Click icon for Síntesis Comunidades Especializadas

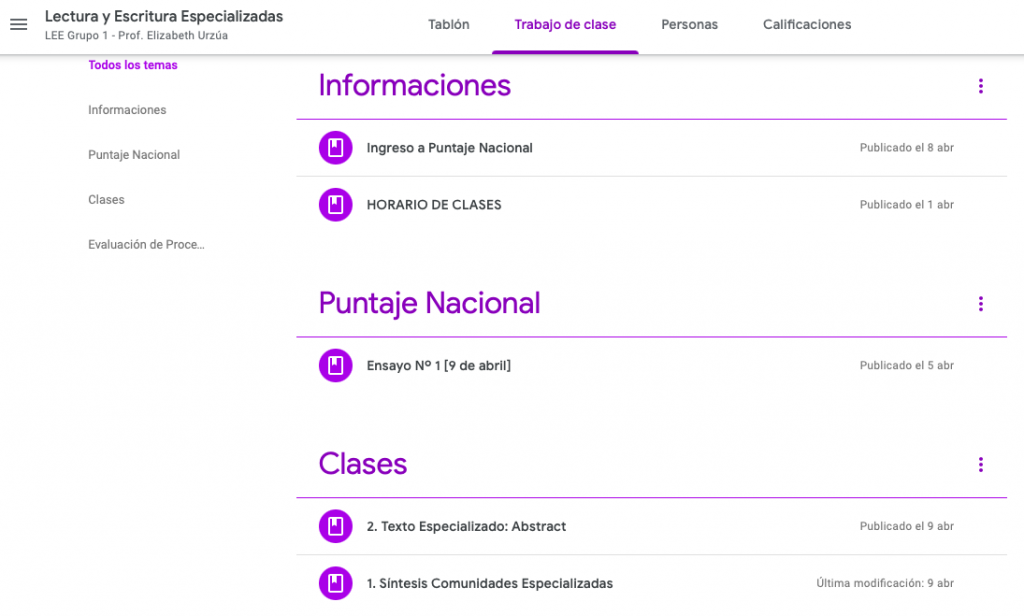pos(335,583)
